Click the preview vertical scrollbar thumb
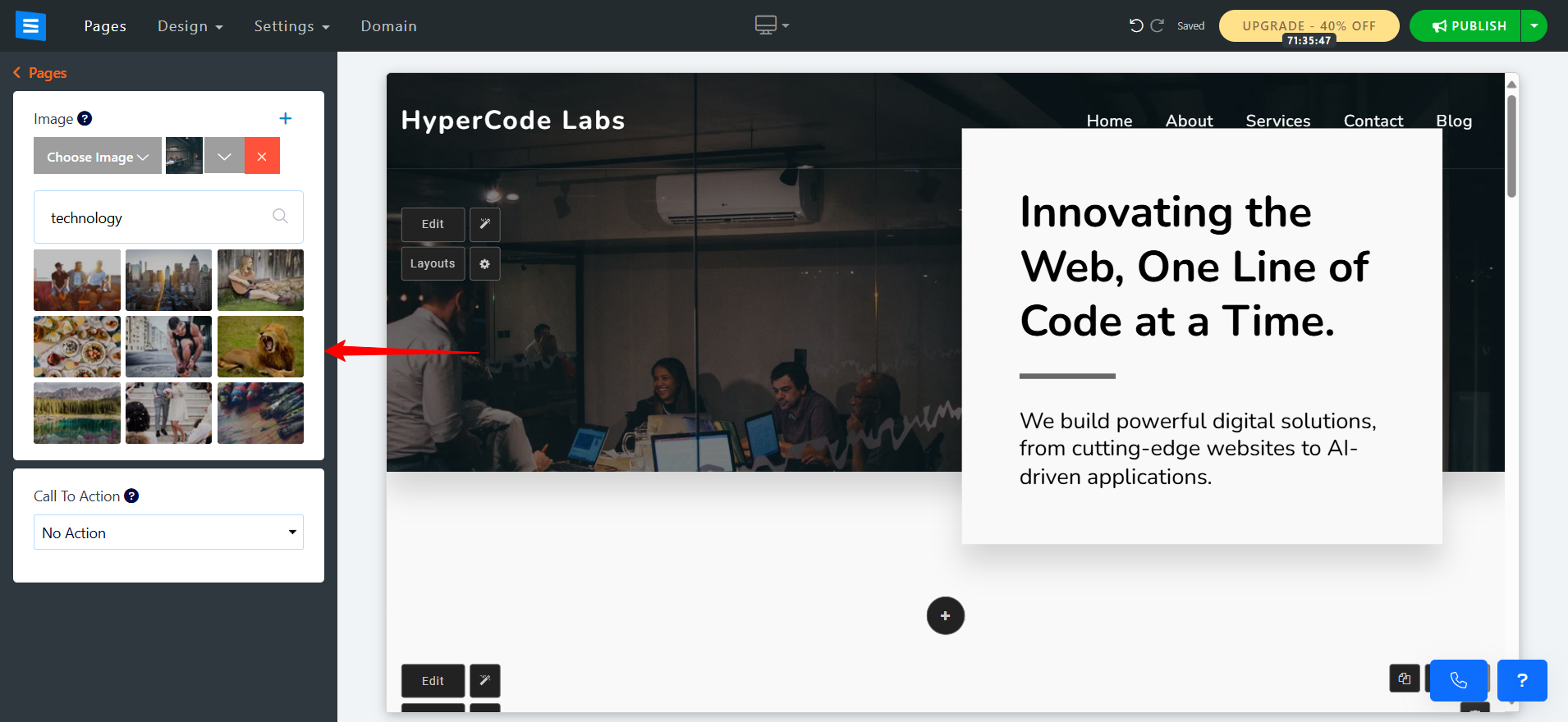 (x=1511, y=146)
